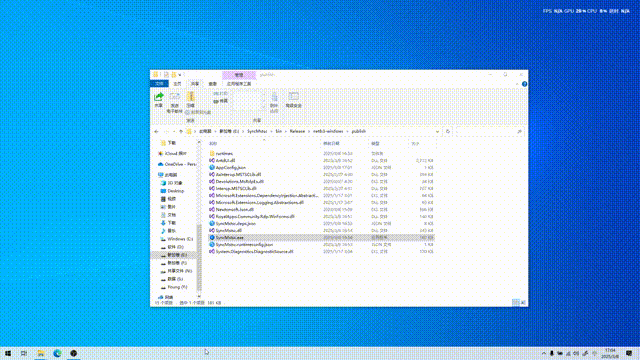Select the AppConfig.json file
This screenshot has width=640, height=360.
coord(231,167)
